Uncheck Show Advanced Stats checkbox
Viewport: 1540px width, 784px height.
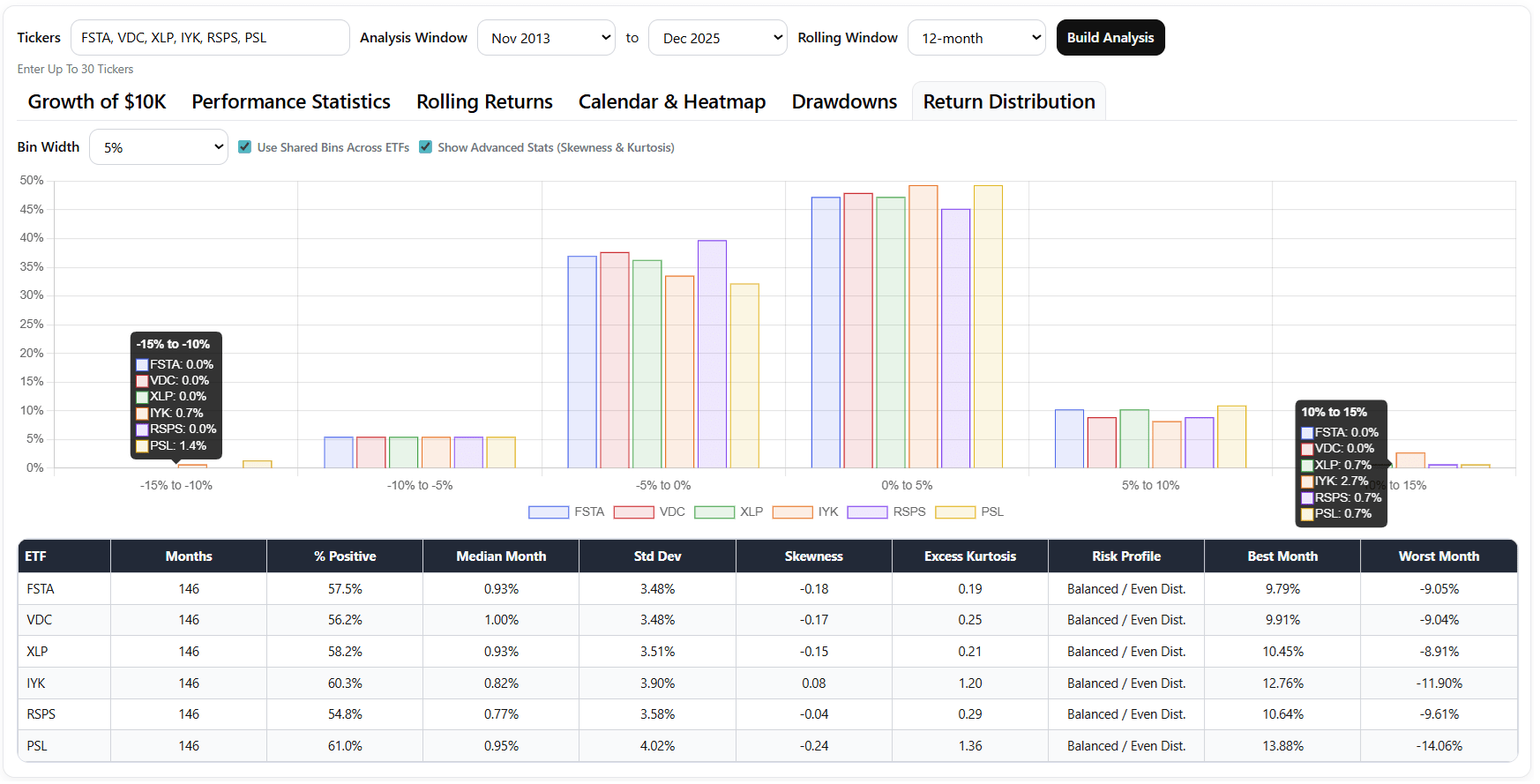tap(426, 147)
